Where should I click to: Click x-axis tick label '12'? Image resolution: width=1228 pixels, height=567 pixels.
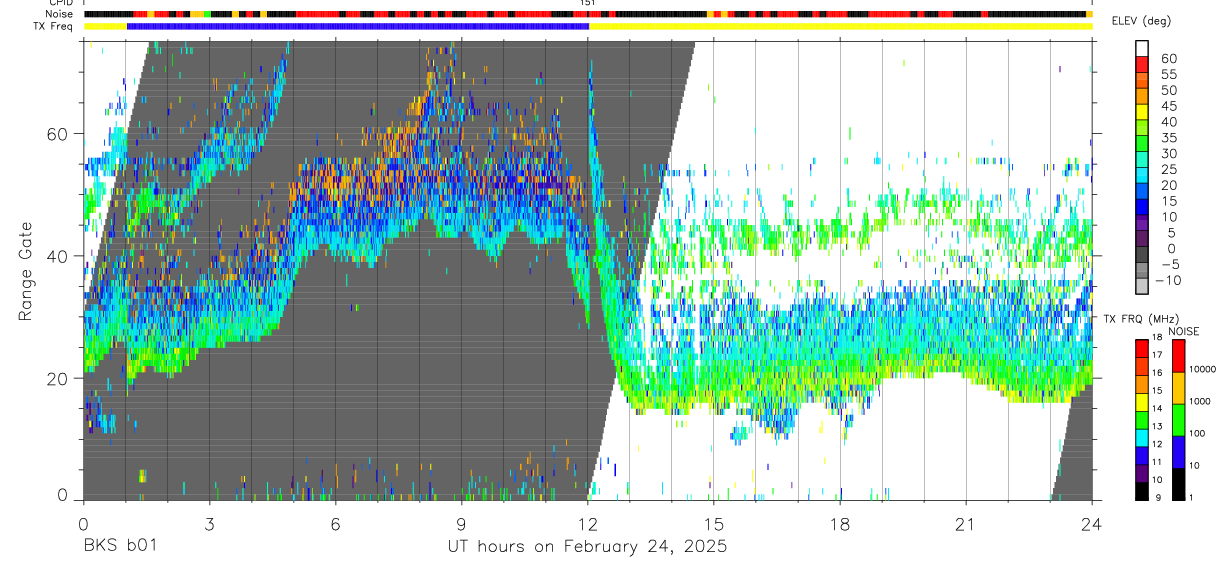coord(587,523)
